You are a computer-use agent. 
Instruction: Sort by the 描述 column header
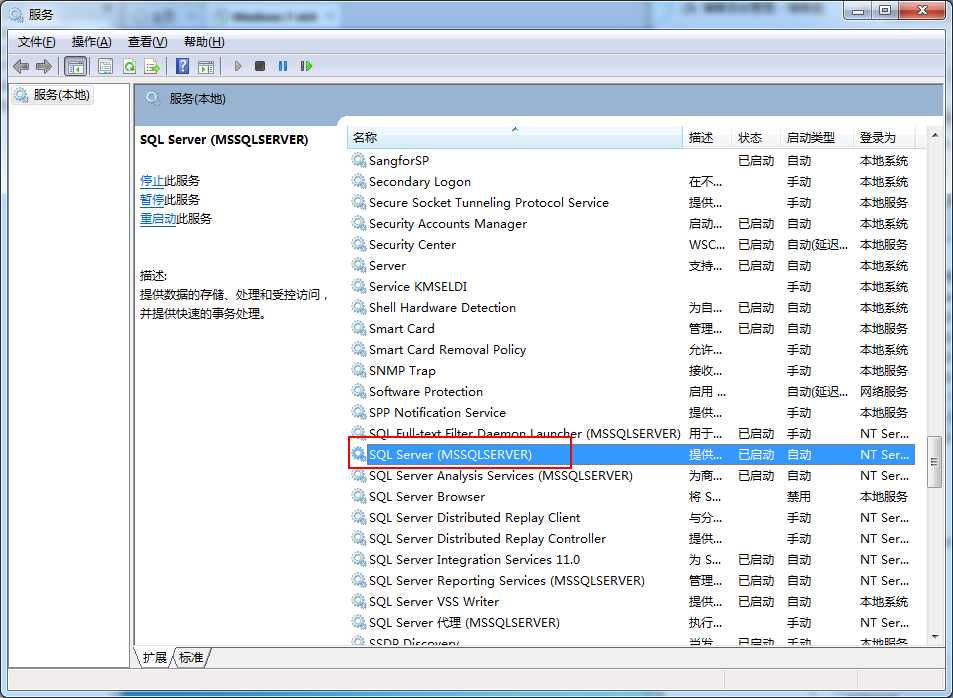[707, 137]
